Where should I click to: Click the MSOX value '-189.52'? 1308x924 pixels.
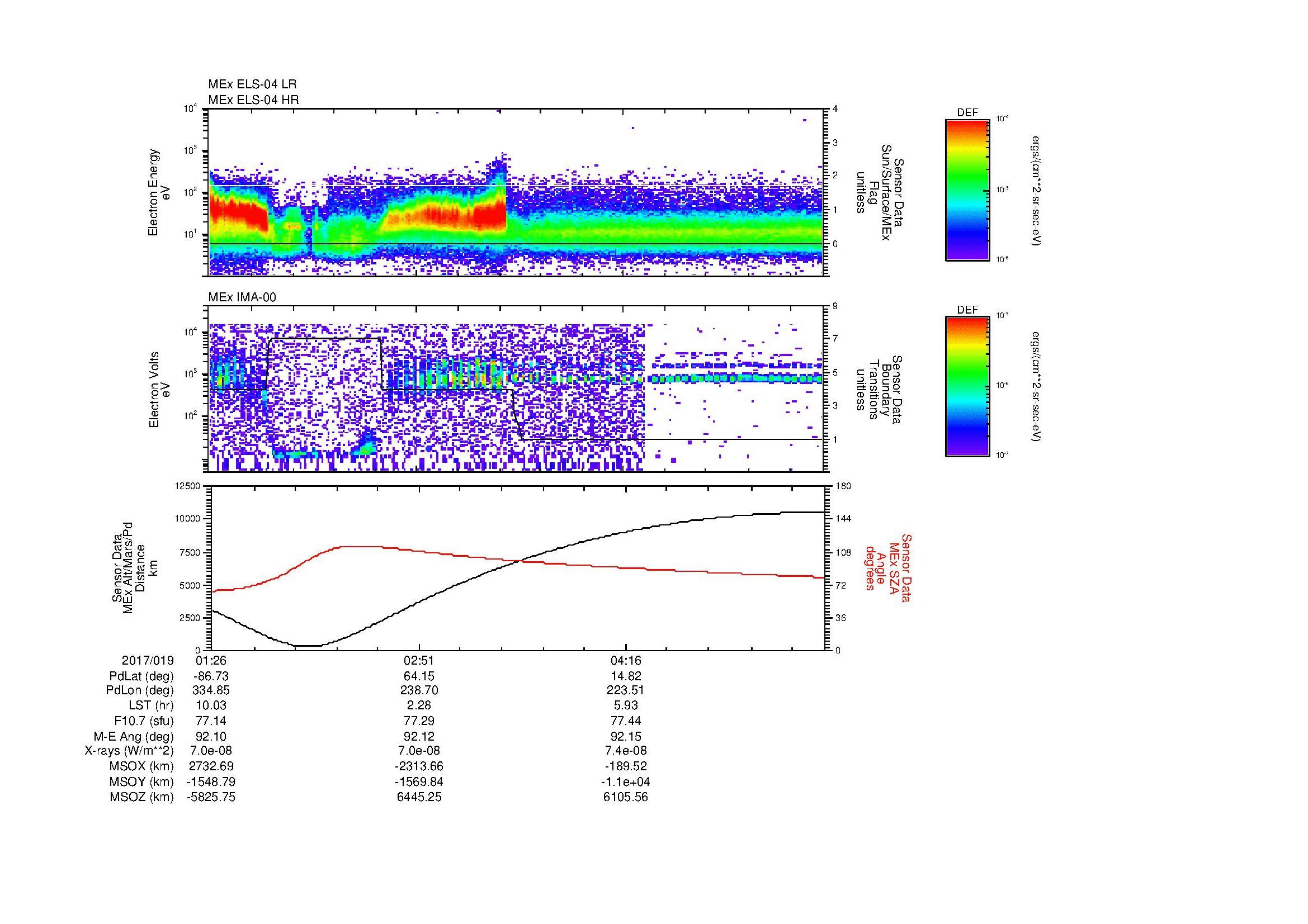(626, 766)
